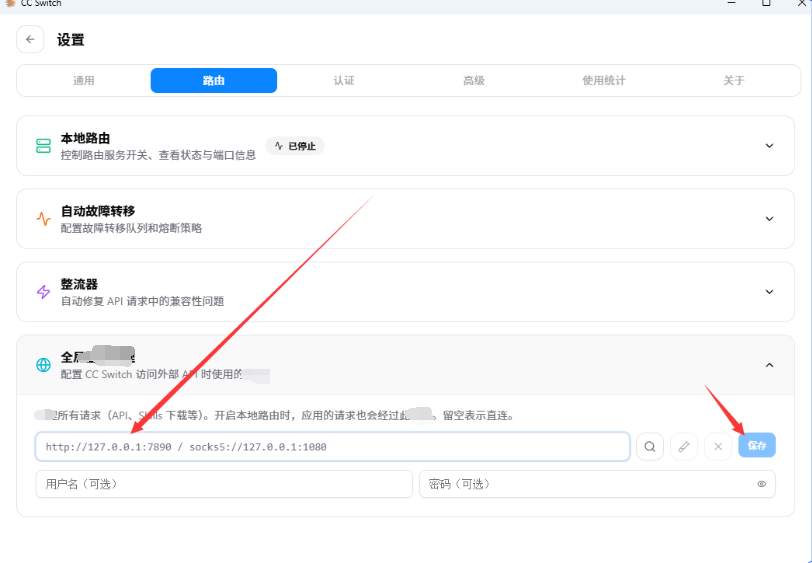Click the magnifier search icon beside the proxy address

(x=650, y=446)
